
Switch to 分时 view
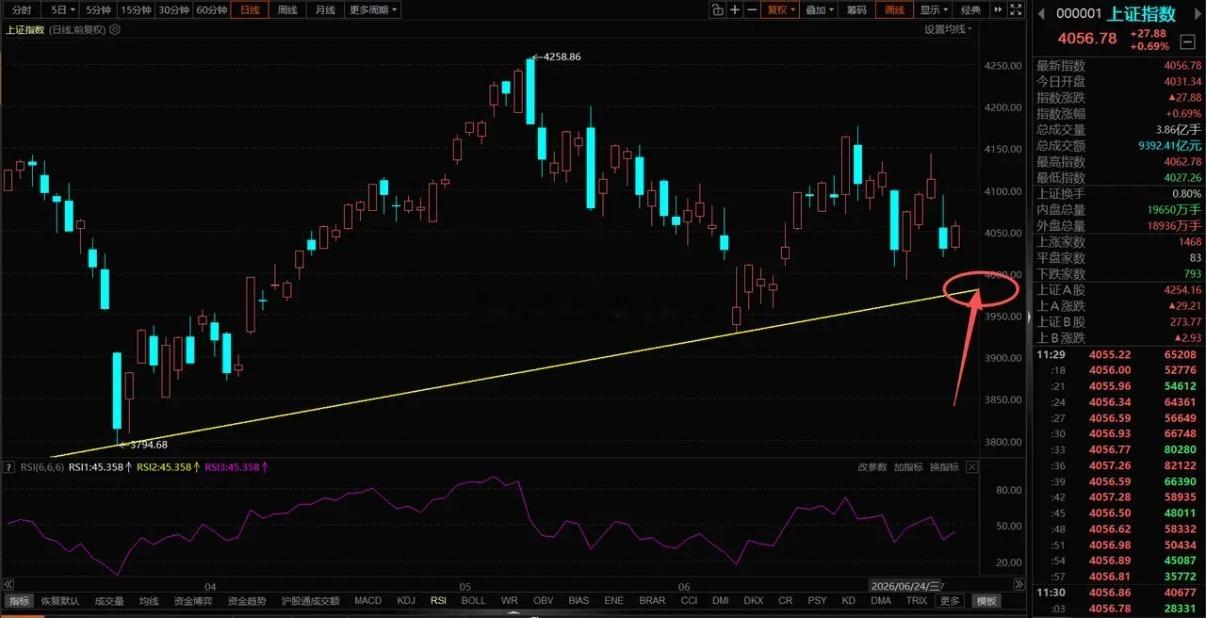pos(22,10)
